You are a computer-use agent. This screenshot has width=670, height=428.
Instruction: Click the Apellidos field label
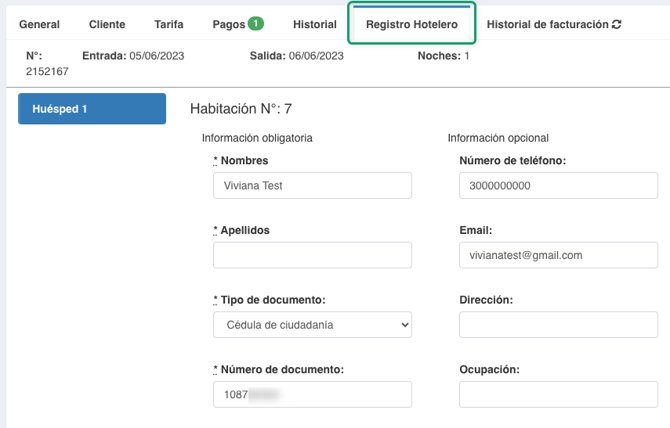pos(245,230)
